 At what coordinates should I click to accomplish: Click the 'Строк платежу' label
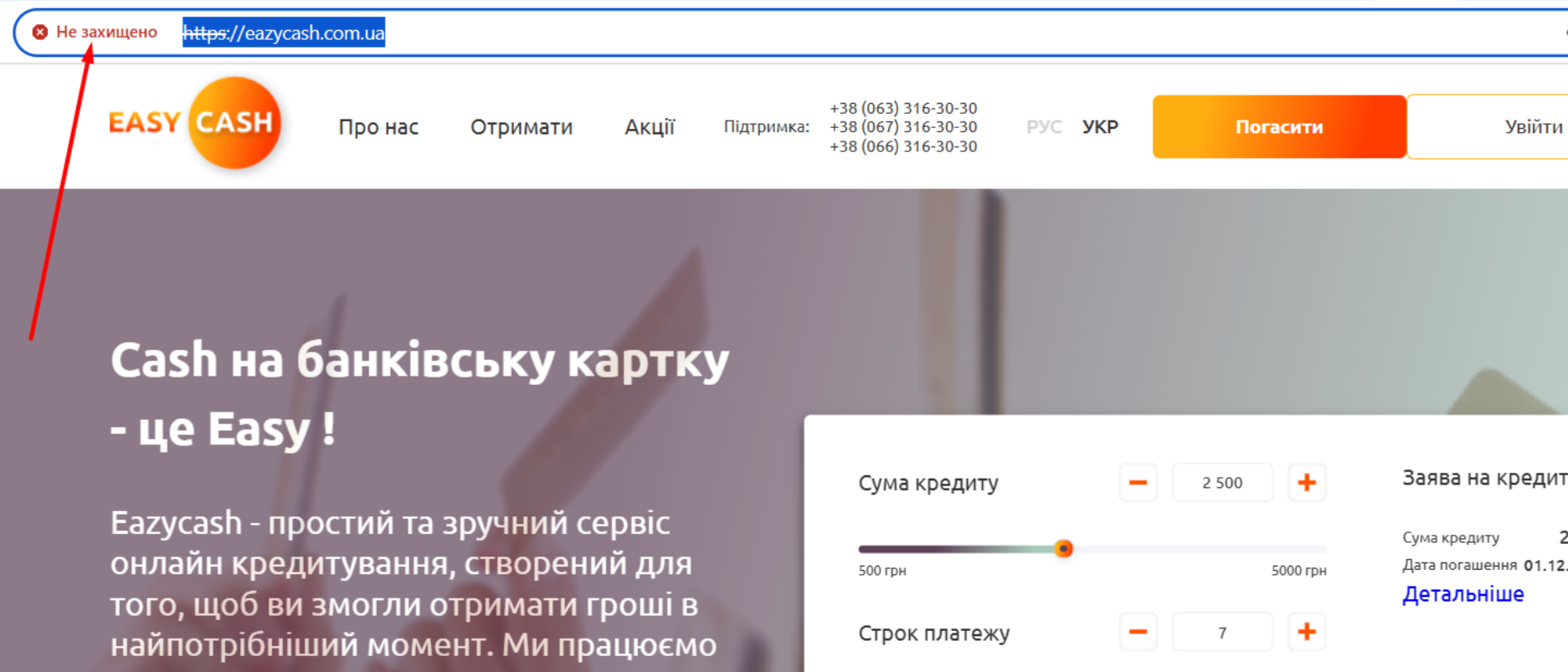point(934,634)
